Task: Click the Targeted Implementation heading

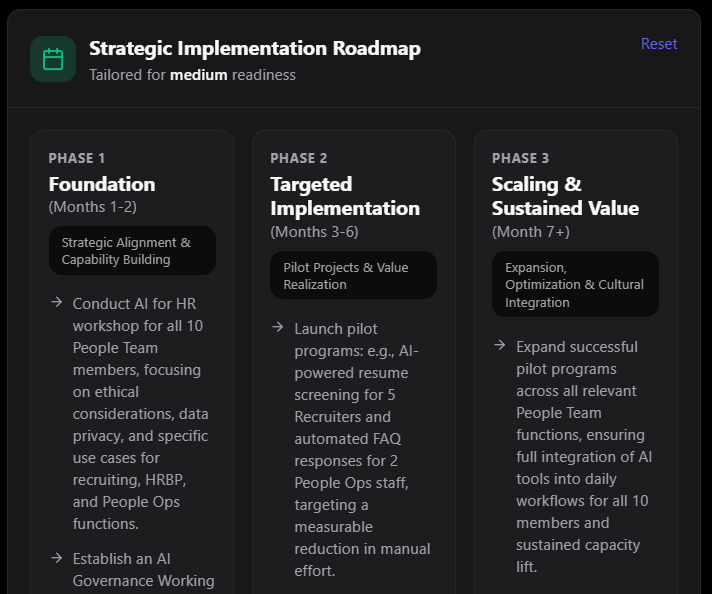Action: (x=345, y=196)
